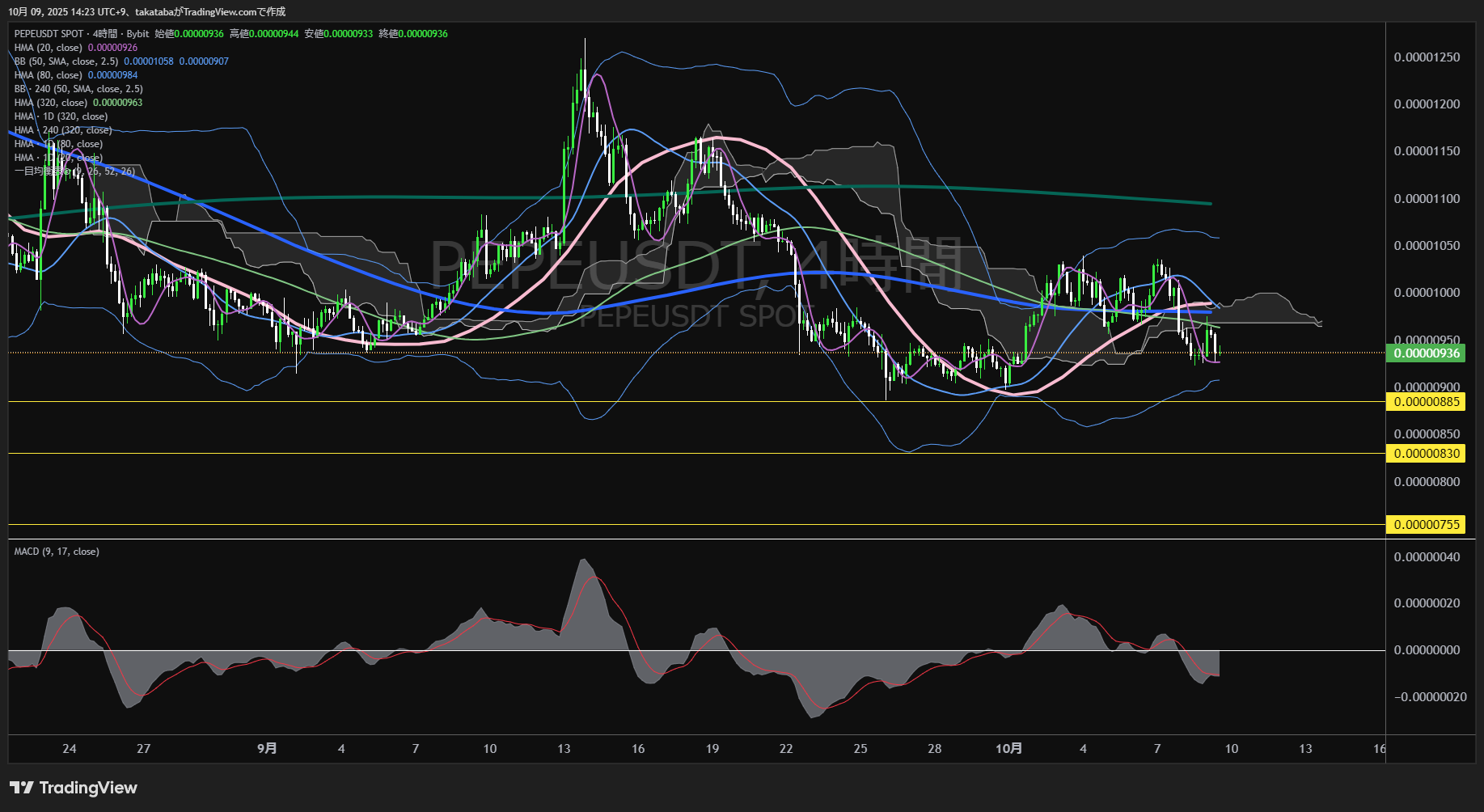The image size is (1484, 812).
Task: Click the 10月 label on time axis
Action: point(1008,749)
